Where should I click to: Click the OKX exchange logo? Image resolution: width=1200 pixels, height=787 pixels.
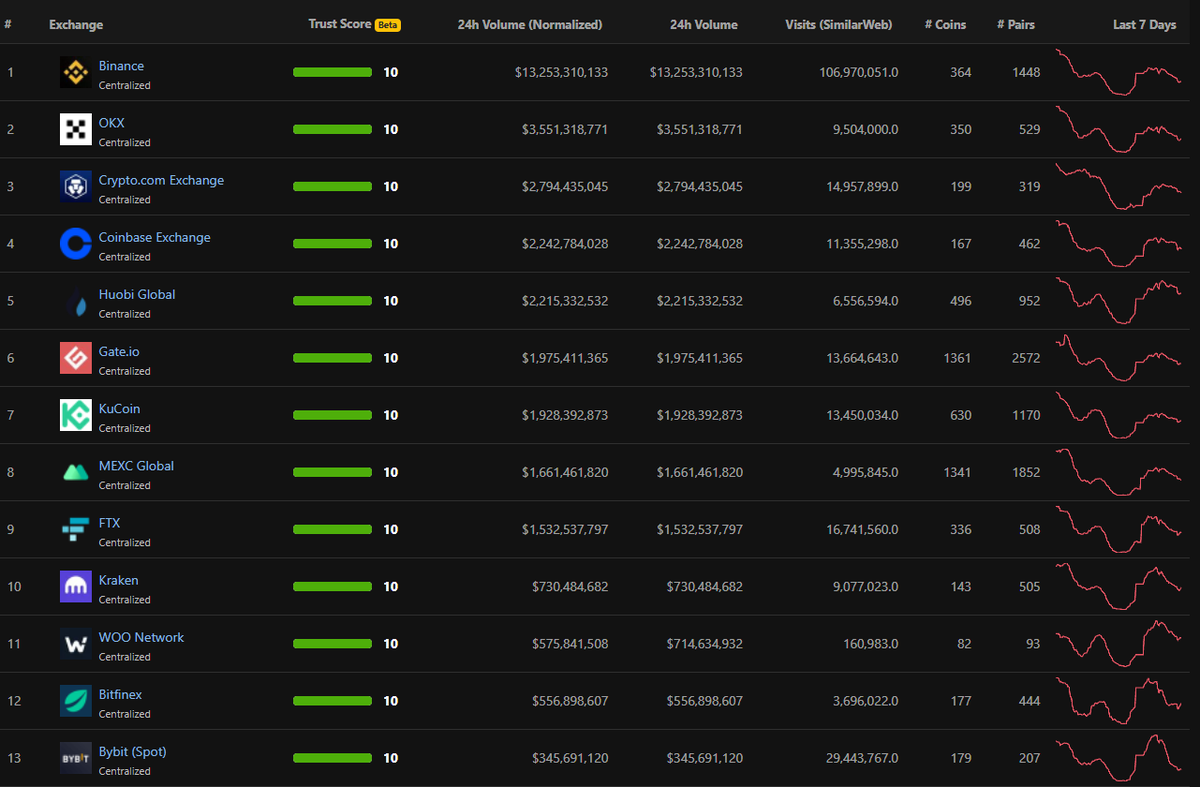(x=76, y=130)
